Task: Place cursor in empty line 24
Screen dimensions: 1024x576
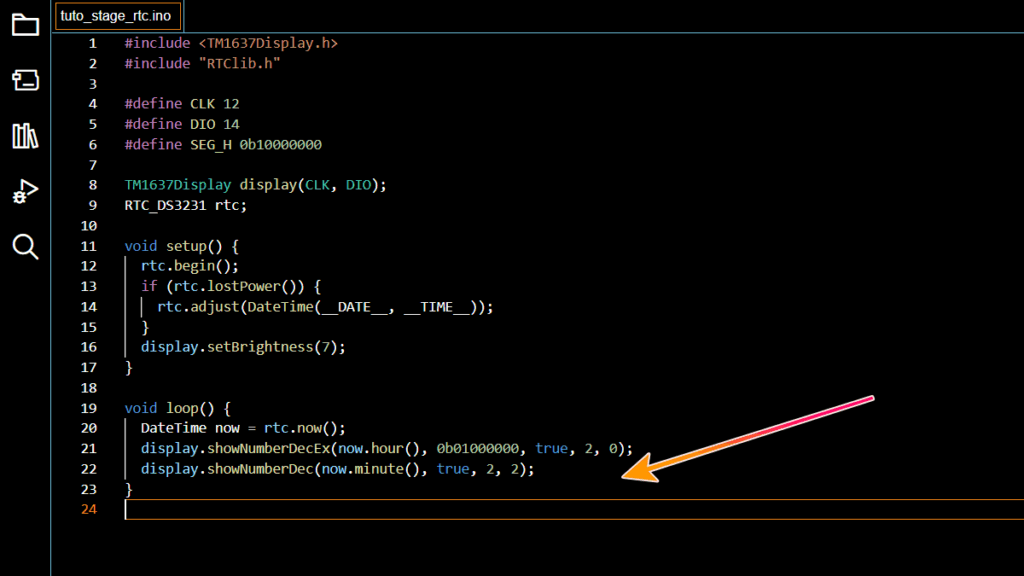Action: pos(575,509)
